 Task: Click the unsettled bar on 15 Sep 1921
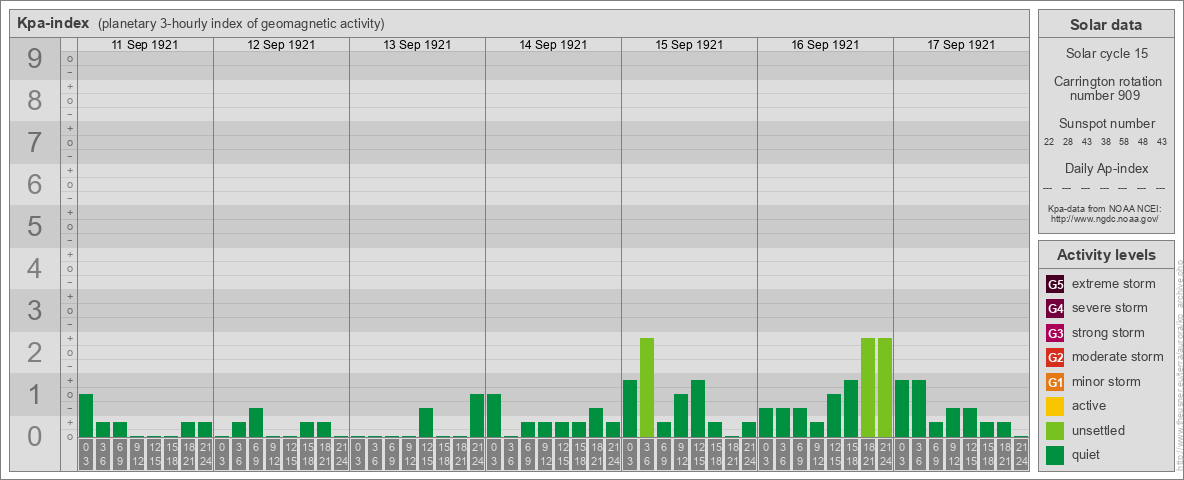647,387
